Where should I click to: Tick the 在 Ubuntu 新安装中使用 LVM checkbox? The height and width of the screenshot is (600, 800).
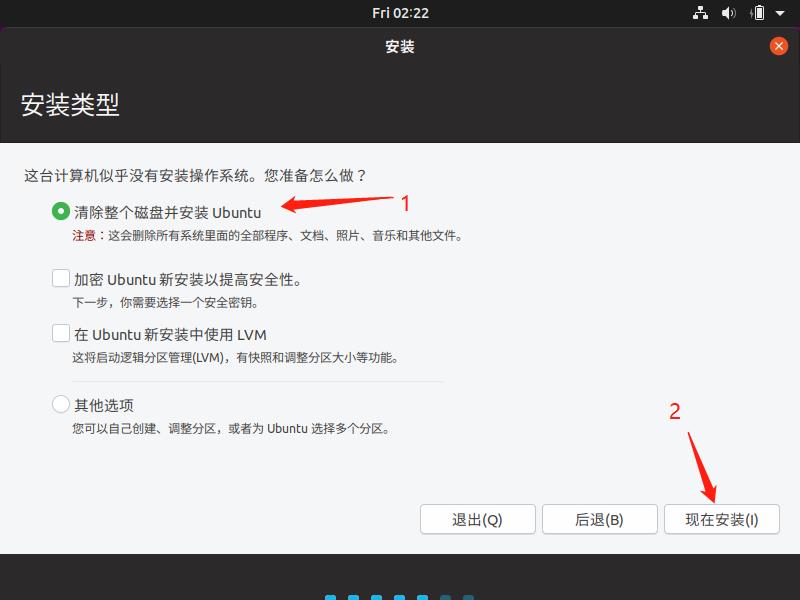(61, 334)
